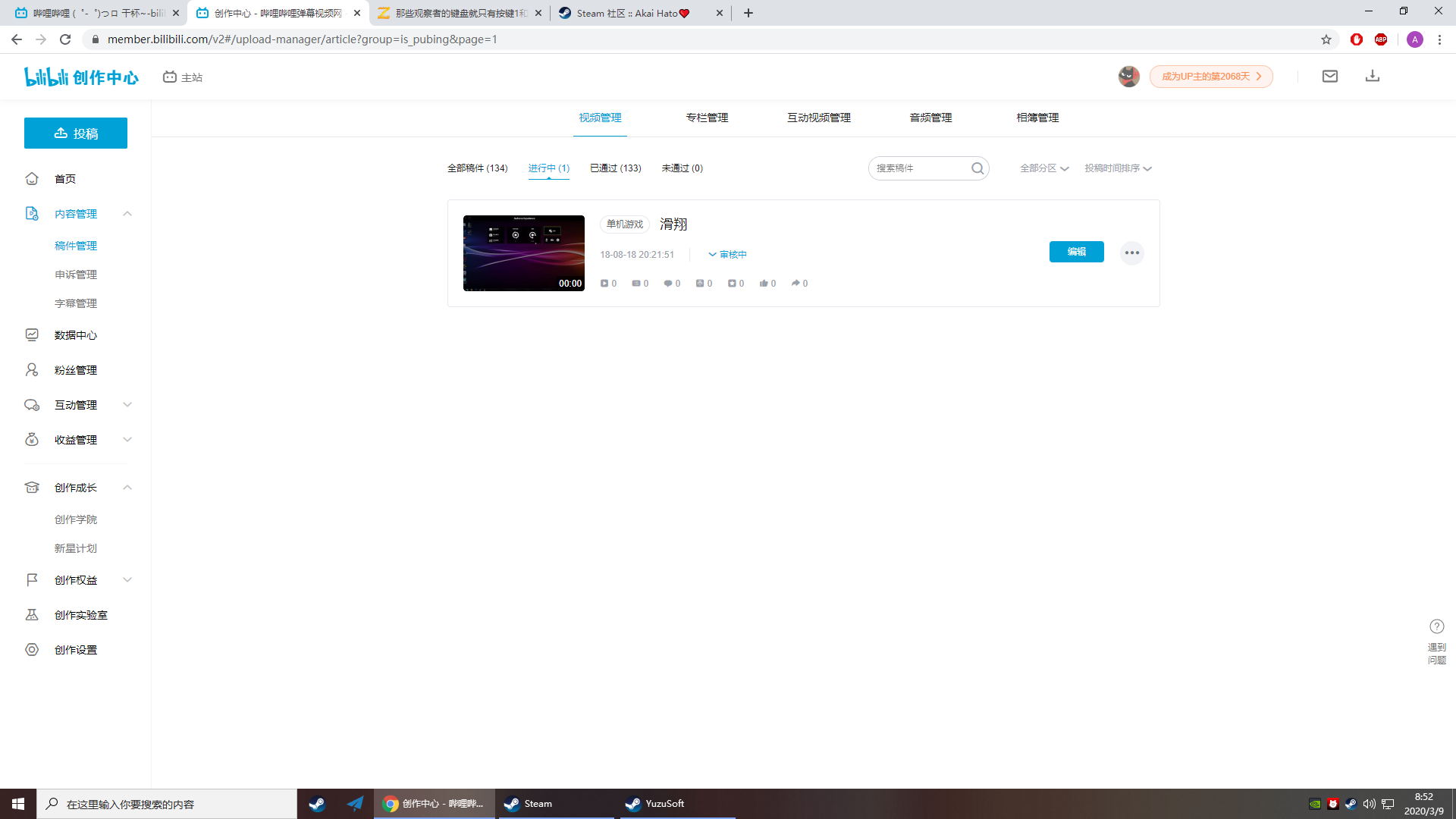Expand the 全部分区 category dropdown
Viewport: 1456px width, 819px height.
(x=1043, y=168)
